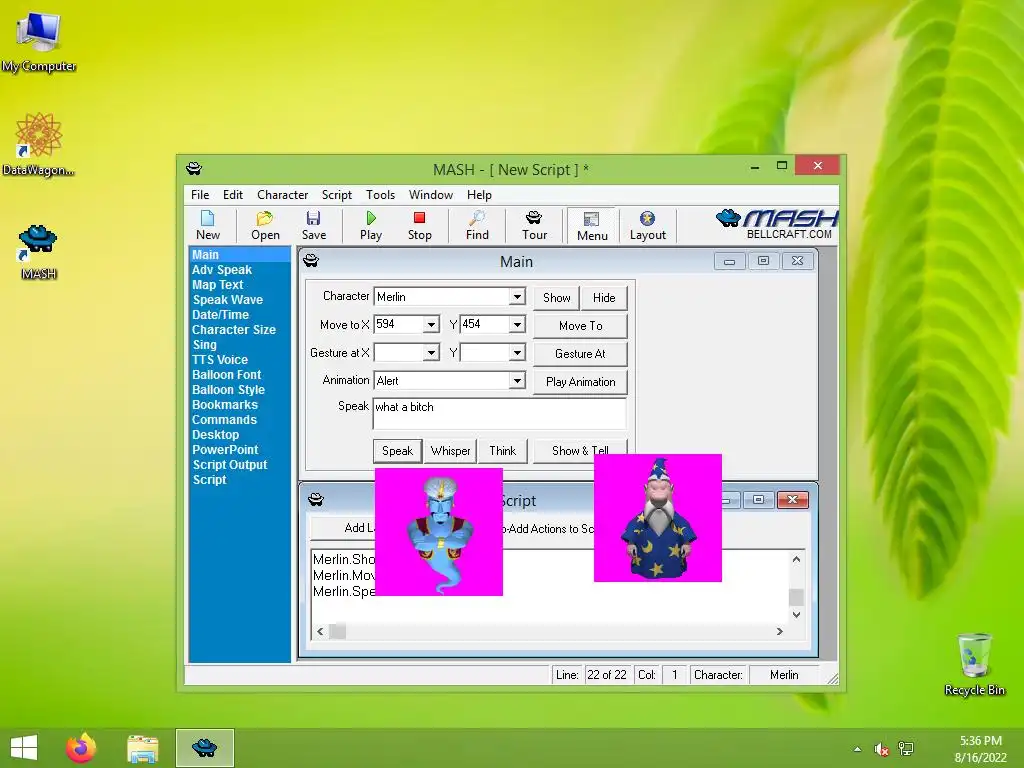The height and width of the screenshot is (768, 1024).
Task: Open a script with the Open icon
Action: pos(265,225)
